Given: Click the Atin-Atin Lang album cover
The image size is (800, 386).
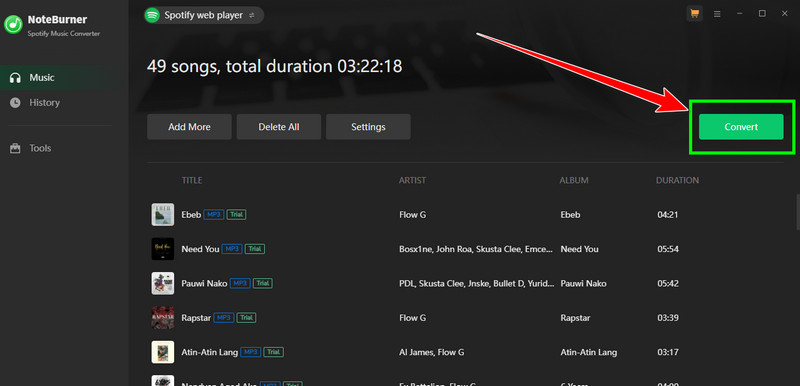Looking at the screenshot, I should click(x=163, y=352).
